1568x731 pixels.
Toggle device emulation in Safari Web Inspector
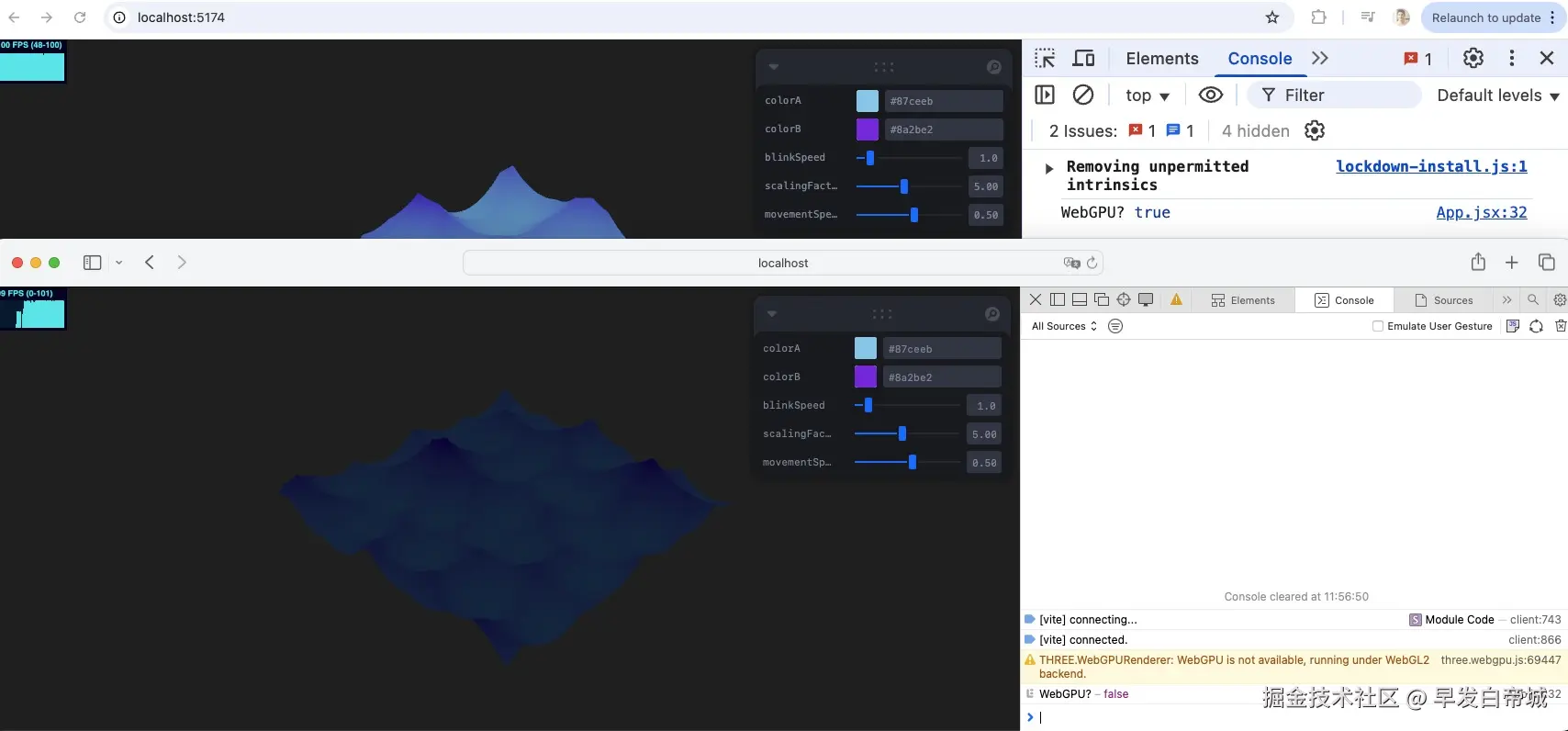1146,299
